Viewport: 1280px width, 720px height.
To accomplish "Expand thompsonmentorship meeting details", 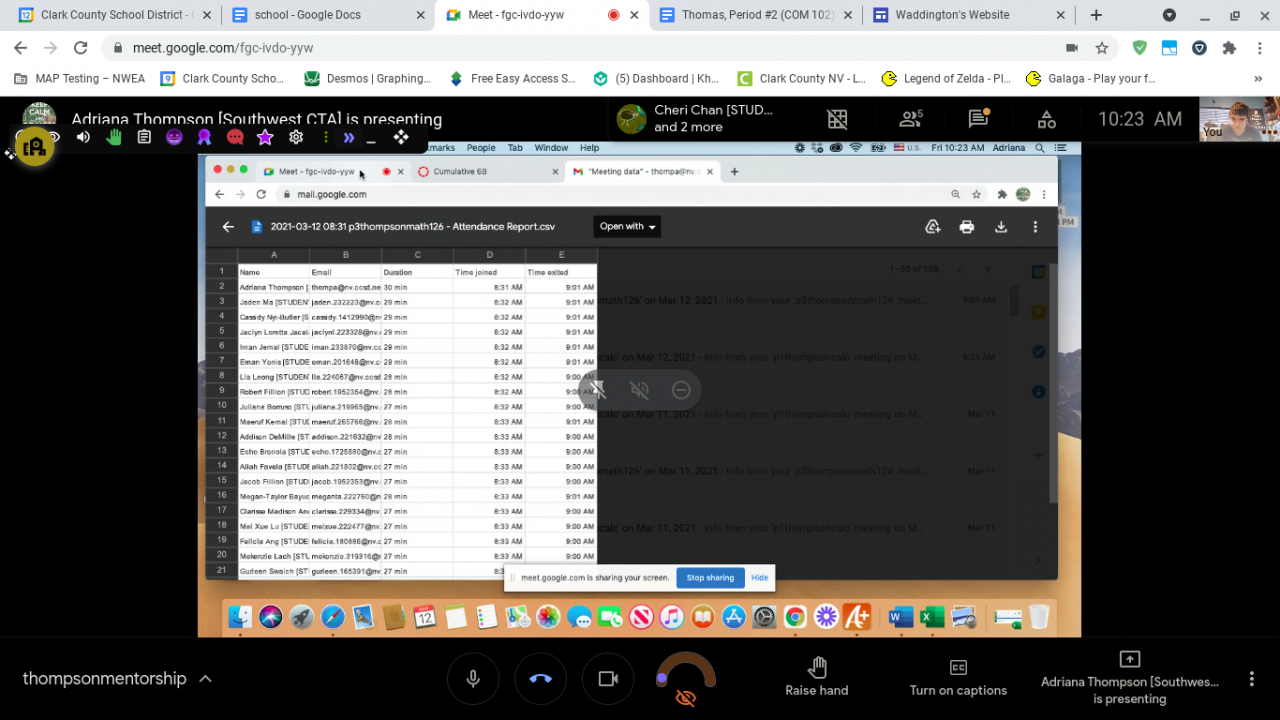I will [118, 679].
